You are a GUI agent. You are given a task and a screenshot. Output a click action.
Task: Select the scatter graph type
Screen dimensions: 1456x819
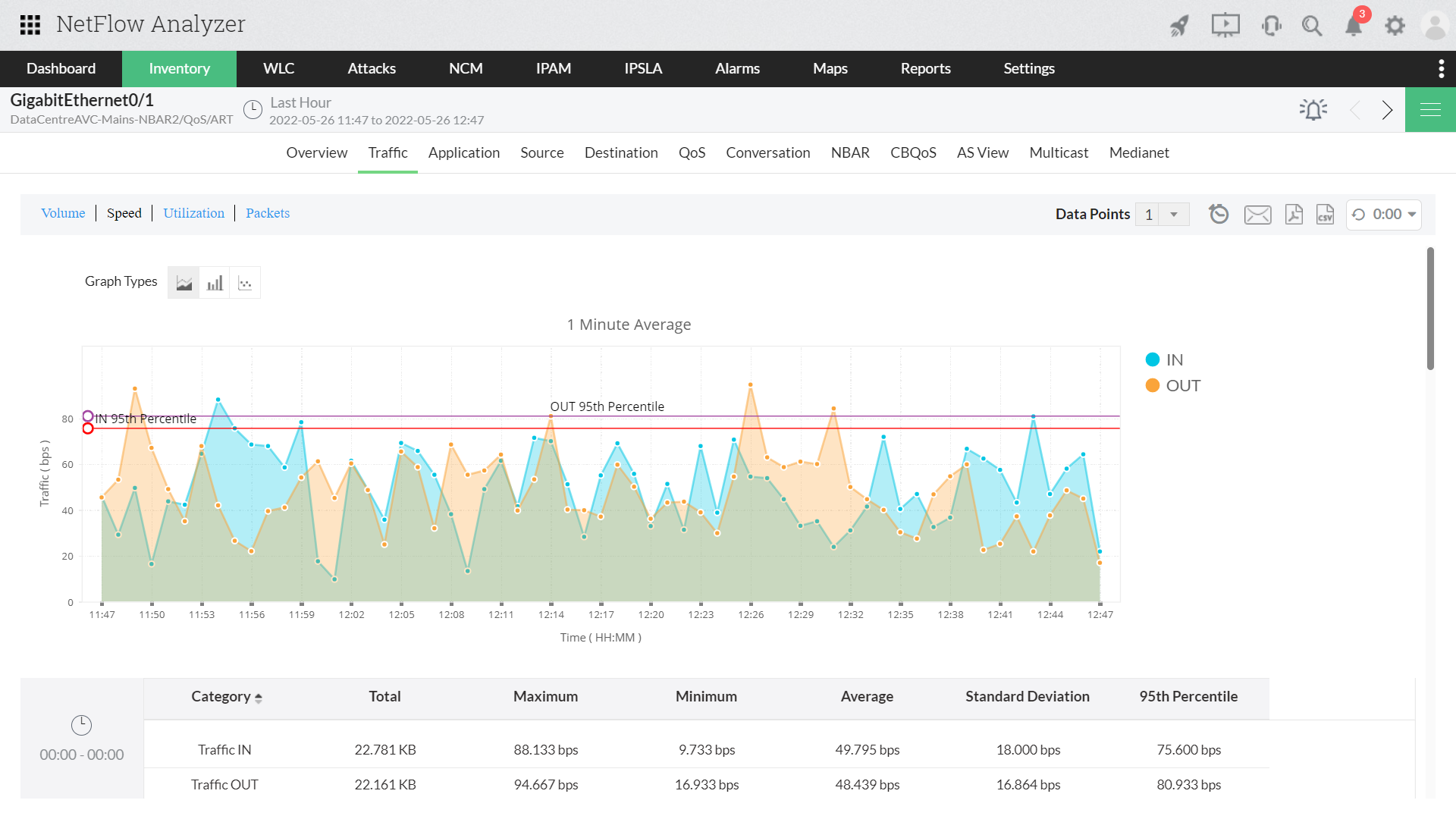click(x=245, y=283)
